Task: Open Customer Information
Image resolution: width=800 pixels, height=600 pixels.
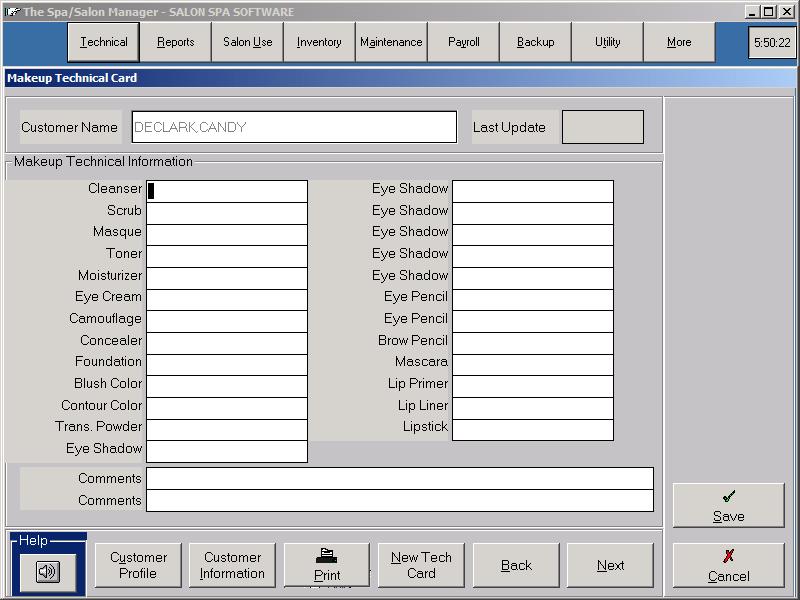Action: pyautogui.click(x=232, y=565)
